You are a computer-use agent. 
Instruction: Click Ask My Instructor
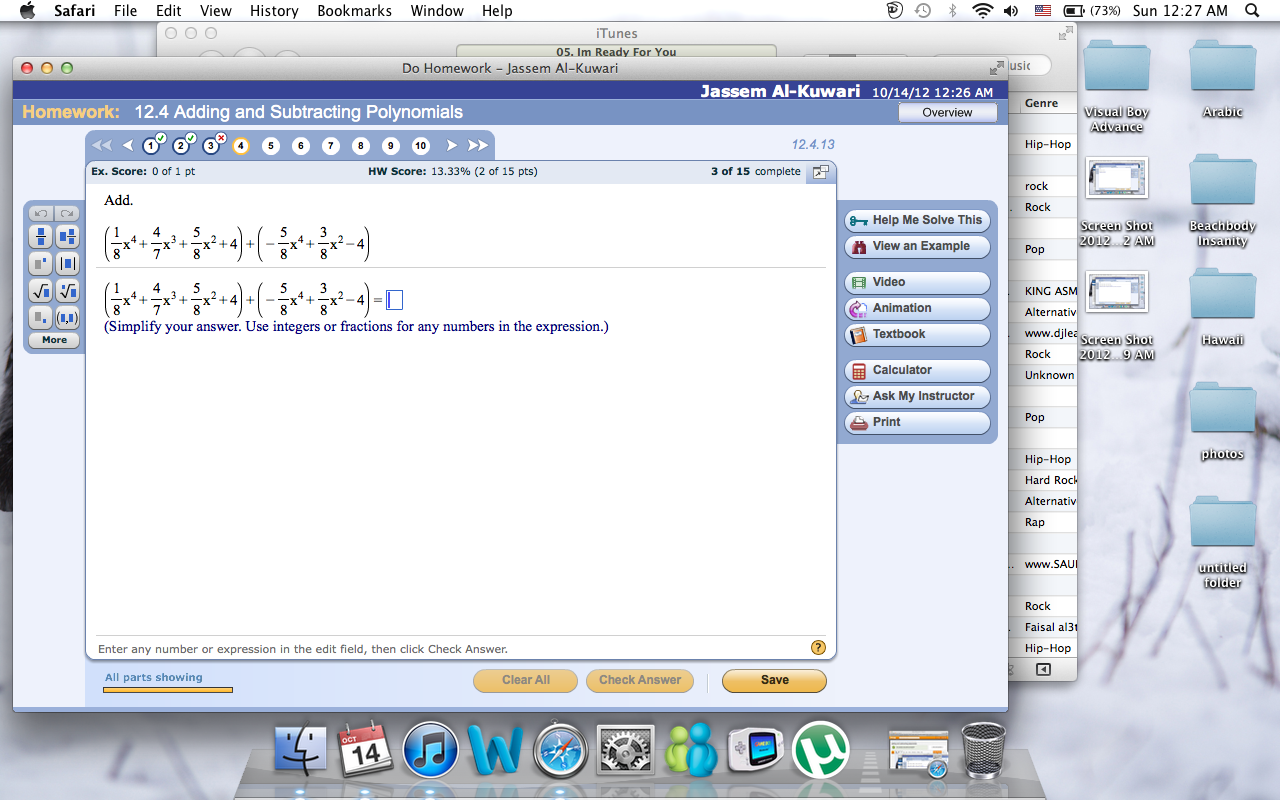coord(917,396)
